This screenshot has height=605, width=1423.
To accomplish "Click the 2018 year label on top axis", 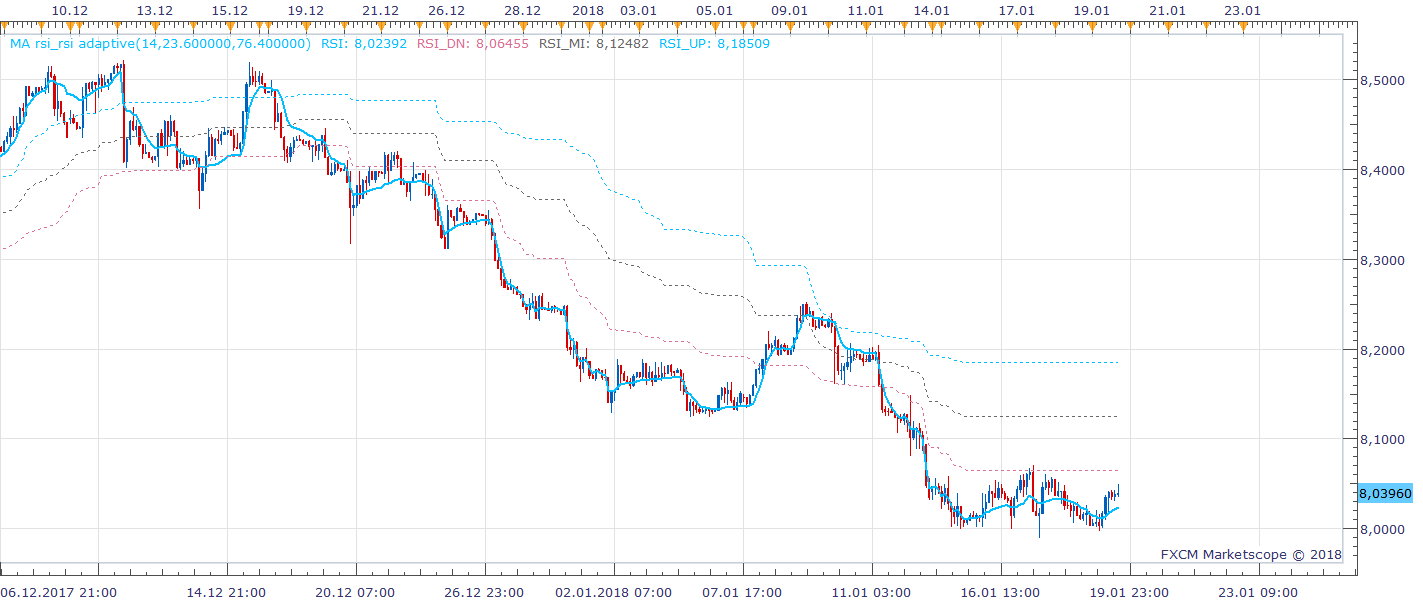I will tap(587, 9).
